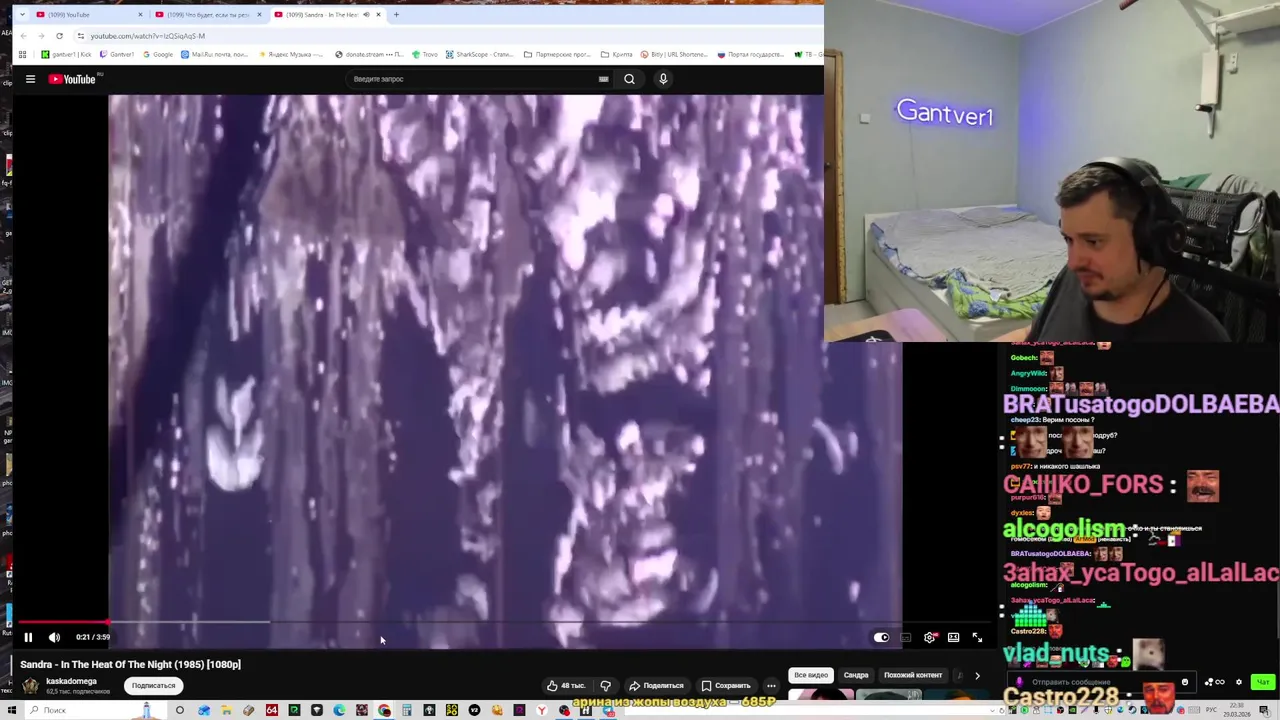The height and width of the screenshot is (720, 1280).
Task: Open Google bookmark
Action: pyautogui.click(x=159, y=54)
